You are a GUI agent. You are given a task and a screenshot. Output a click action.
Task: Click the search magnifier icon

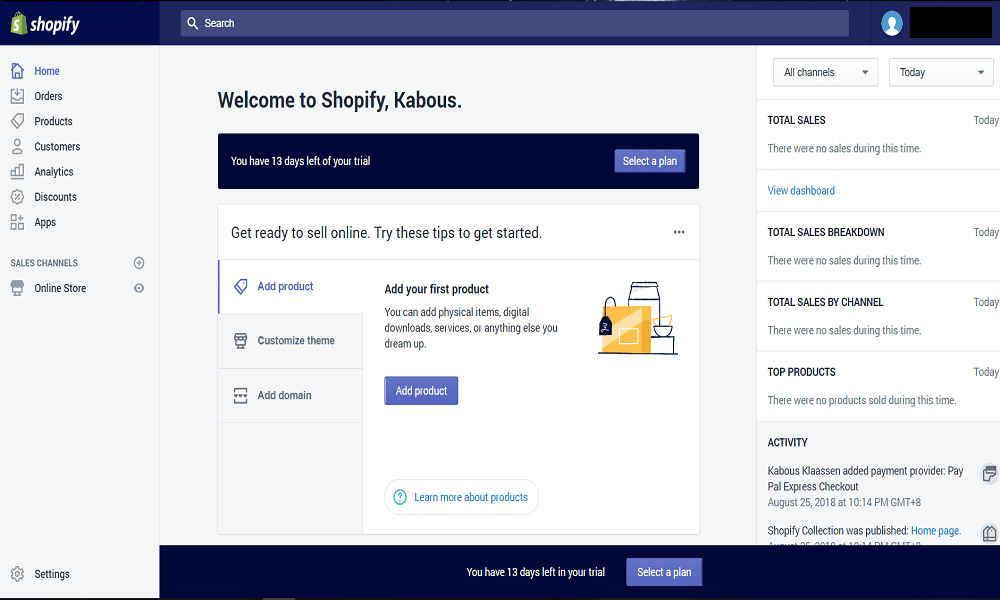point(192,23)
